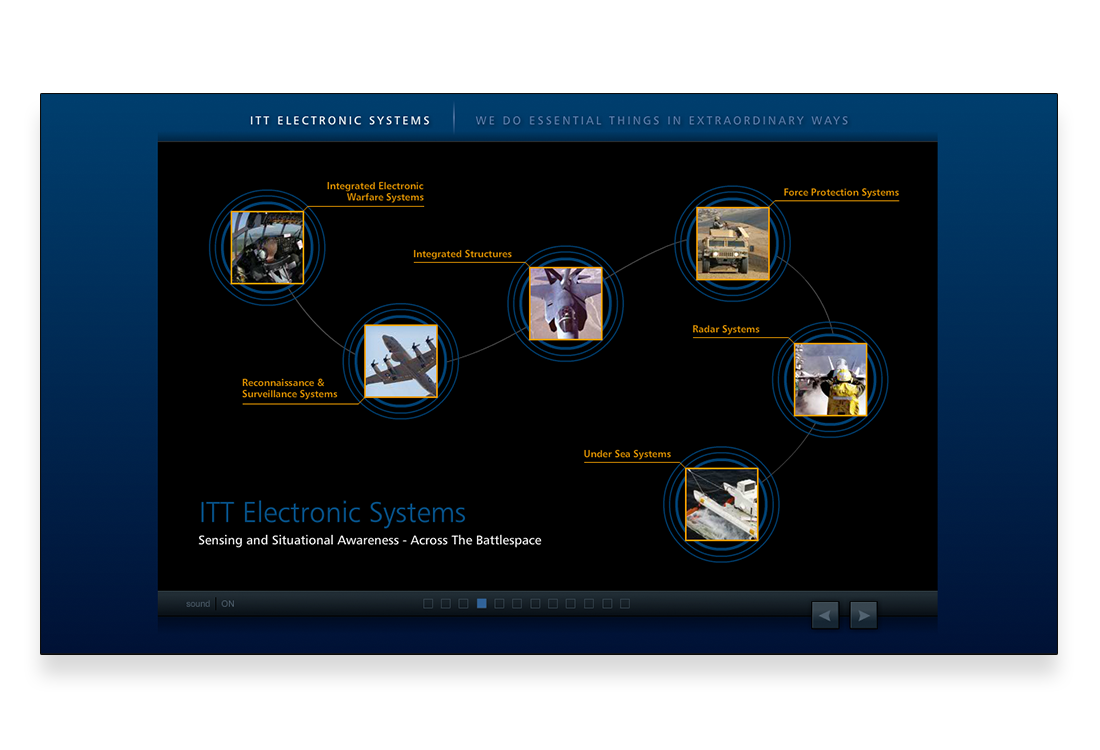This screenshot has height=750, width=1100.
Task: Select the Reconnaissance propeller aircraft thumbnail
Action: (x=401, y=361)
